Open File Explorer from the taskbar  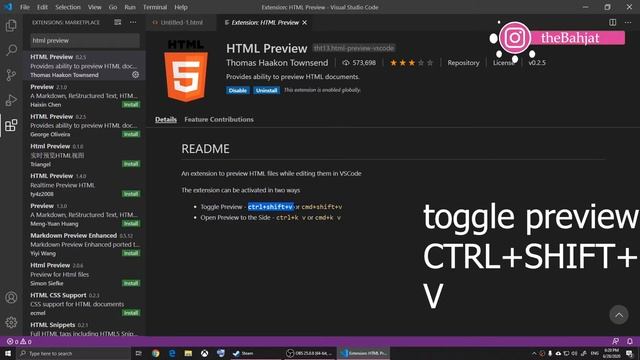[188, 353]
